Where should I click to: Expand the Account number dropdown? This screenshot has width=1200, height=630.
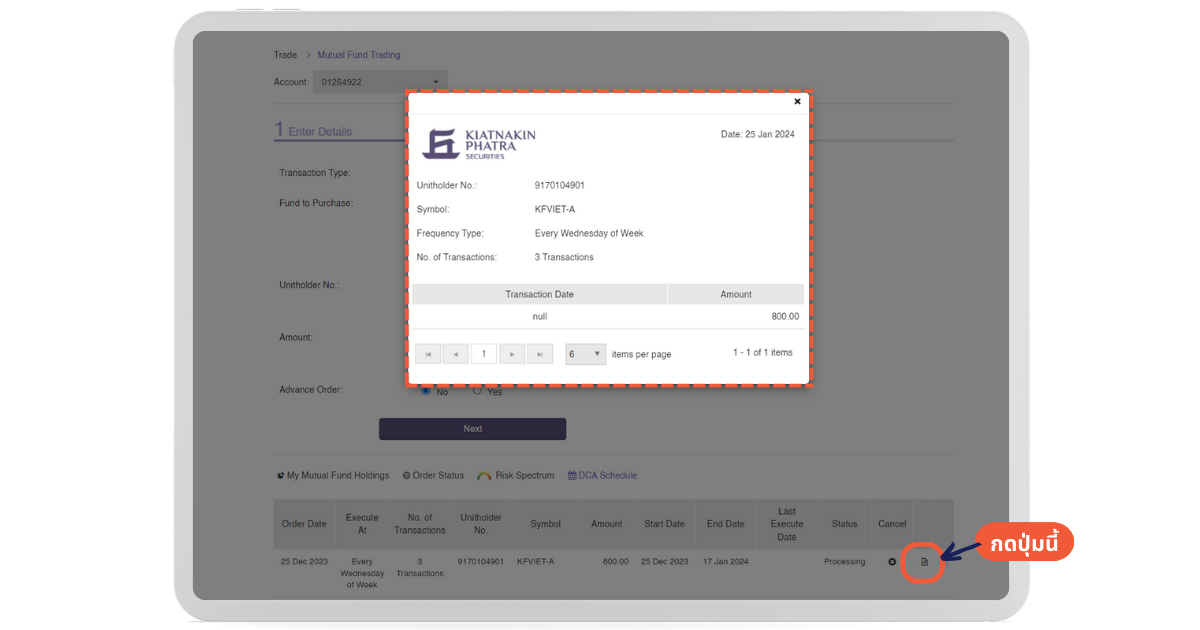380,82
